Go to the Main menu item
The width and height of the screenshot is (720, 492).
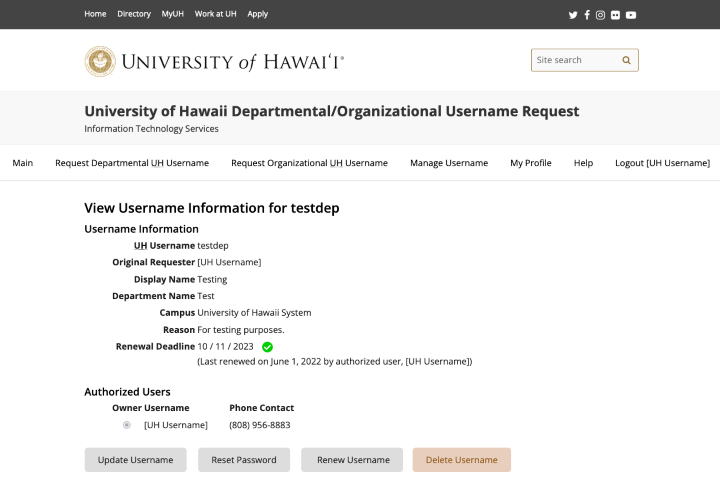pos(22,163)
